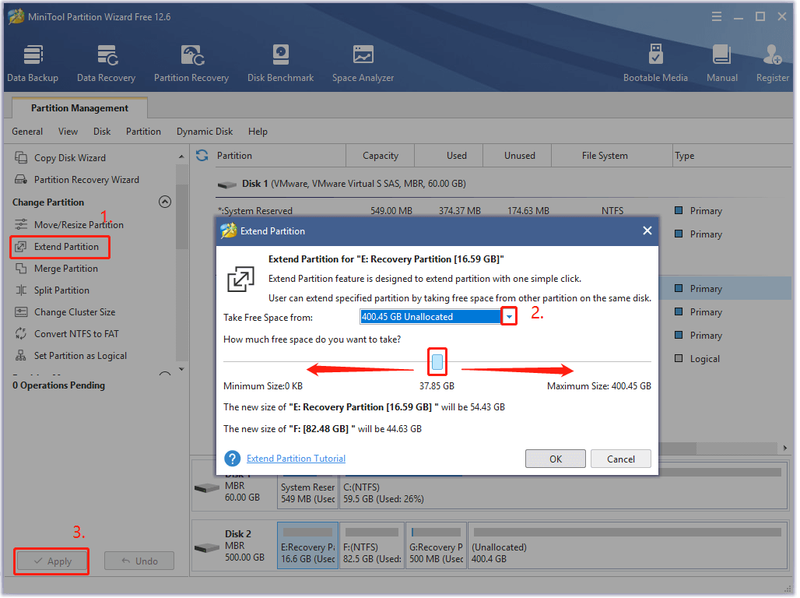Open the Dynamic Disk menu
Image resolution: width=800 pixels, height=598 pixels.
pyautogui.click(x=205, y=132)
